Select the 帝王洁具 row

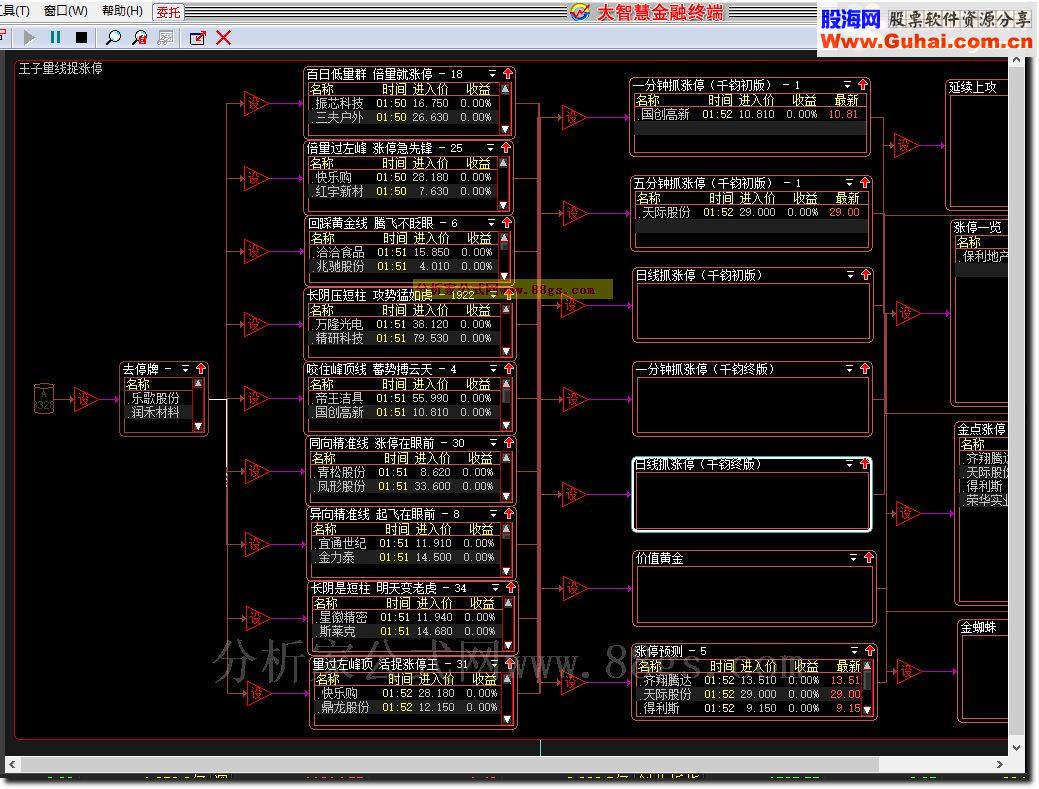click(x=404, y=398)
